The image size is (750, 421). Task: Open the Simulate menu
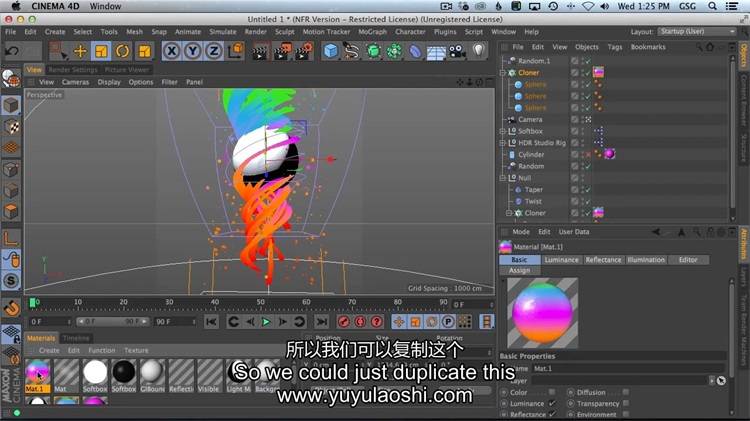point(223,32)
